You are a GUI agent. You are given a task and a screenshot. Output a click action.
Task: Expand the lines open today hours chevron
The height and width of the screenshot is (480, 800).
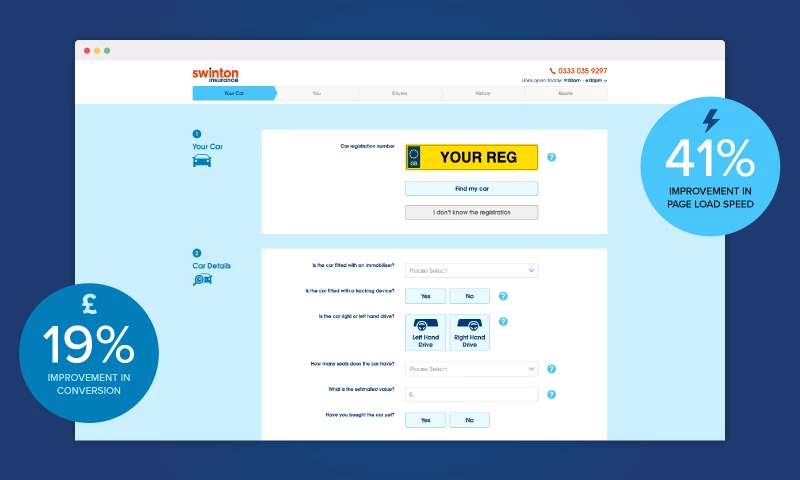(606, 81)
